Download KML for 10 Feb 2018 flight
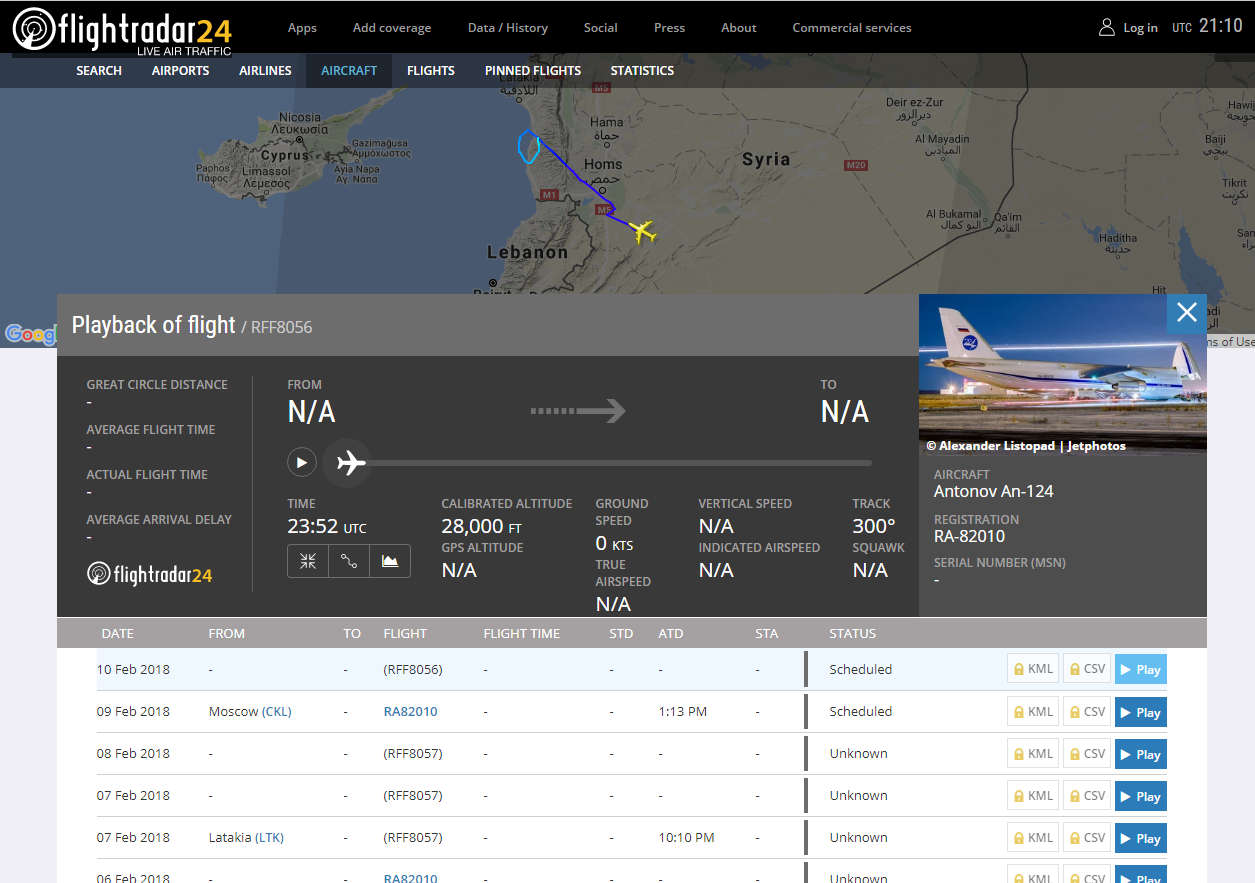 [1033, 670]
